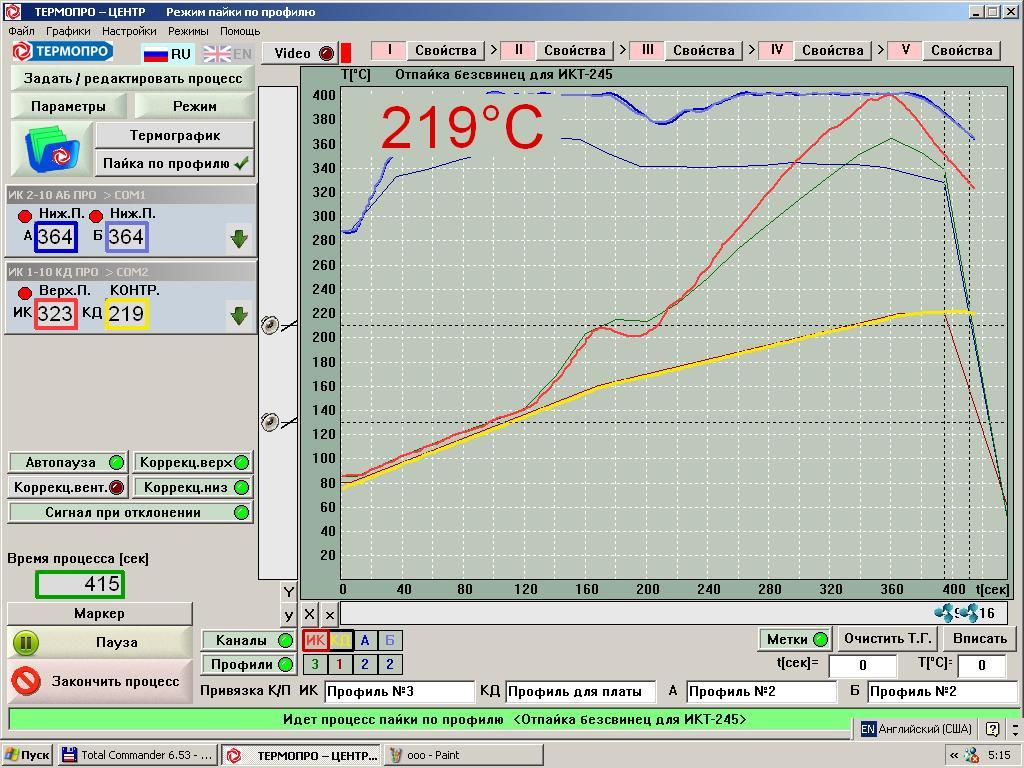The height and width of the screenshot is (768, 1024).
Task: Click the Termopro logo
Action: tap(63, 51)
